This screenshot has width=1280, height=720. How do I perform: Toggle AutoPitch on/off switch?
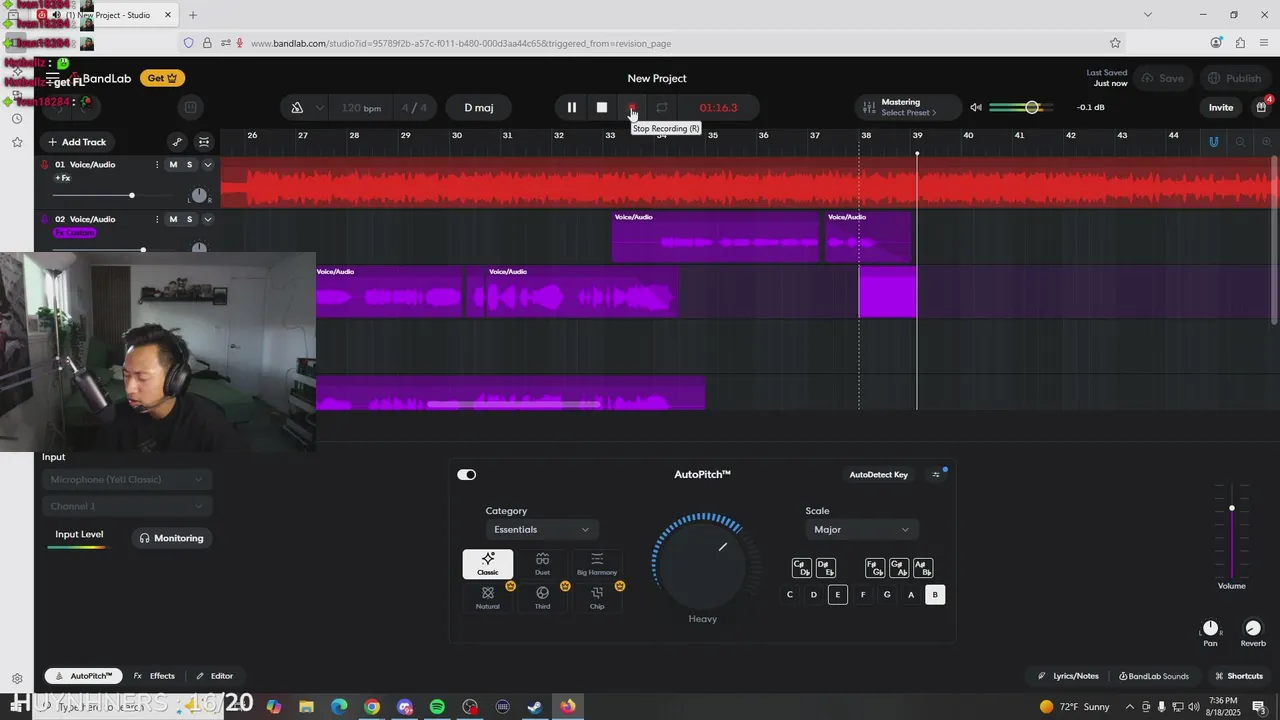click(467, 475)
